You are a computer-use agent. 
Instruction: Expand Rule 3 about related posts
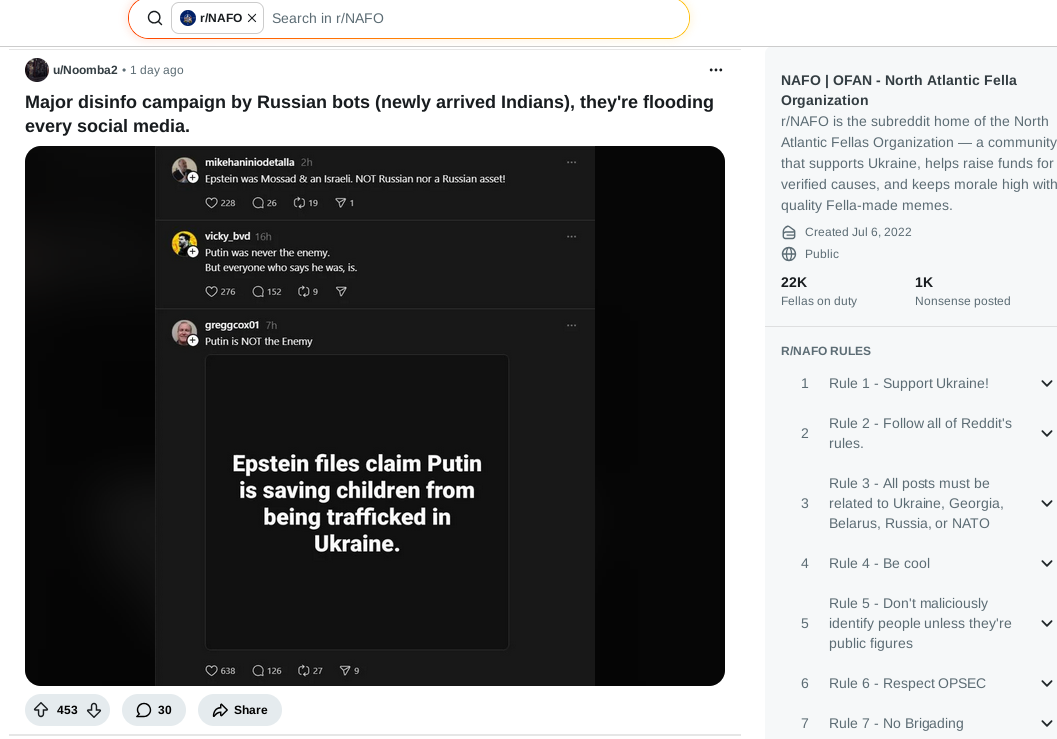(x=1046, y=503)
